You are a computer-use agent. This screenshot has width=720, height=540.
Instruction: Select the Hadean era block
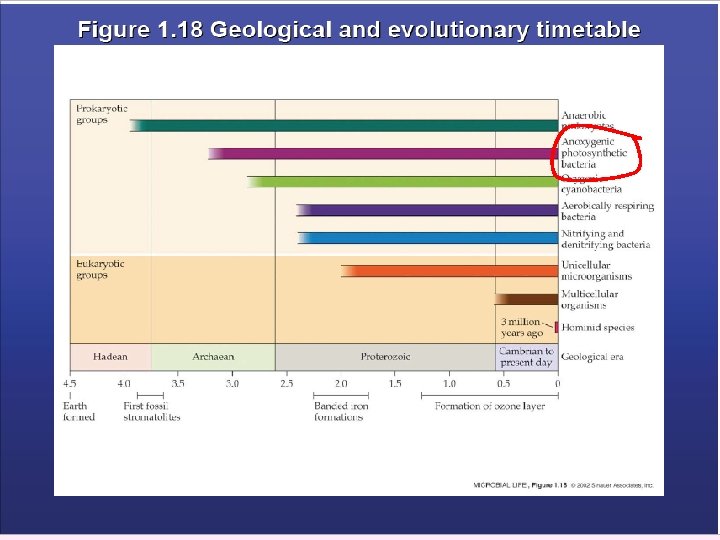111,357
